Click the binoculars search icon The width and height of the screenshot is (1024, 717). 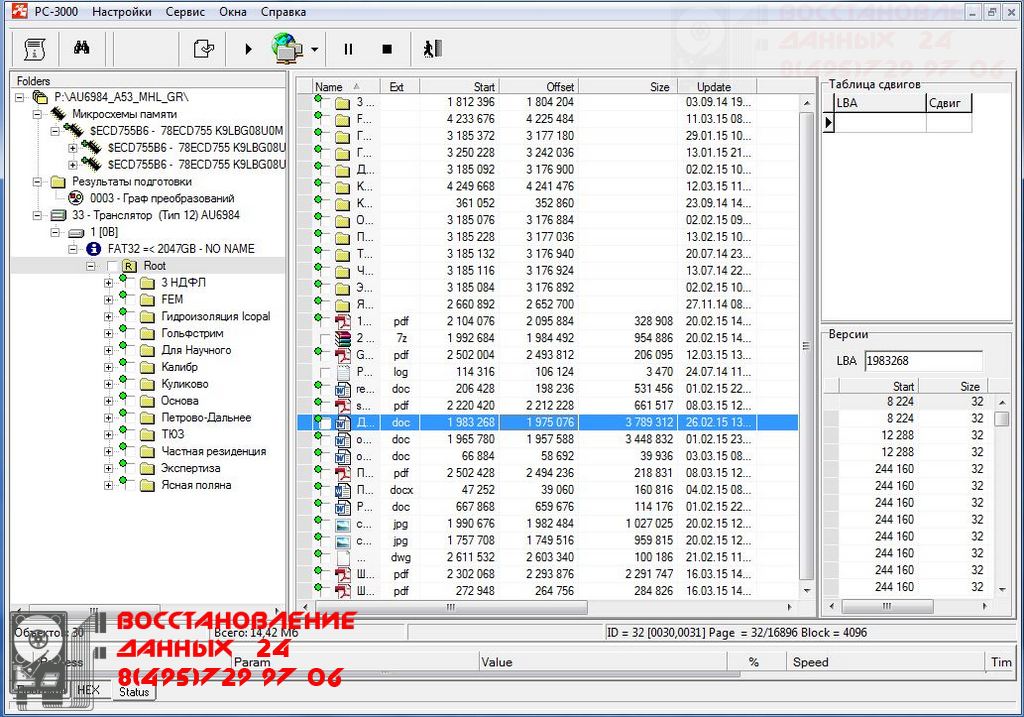(x=81, y=48)
